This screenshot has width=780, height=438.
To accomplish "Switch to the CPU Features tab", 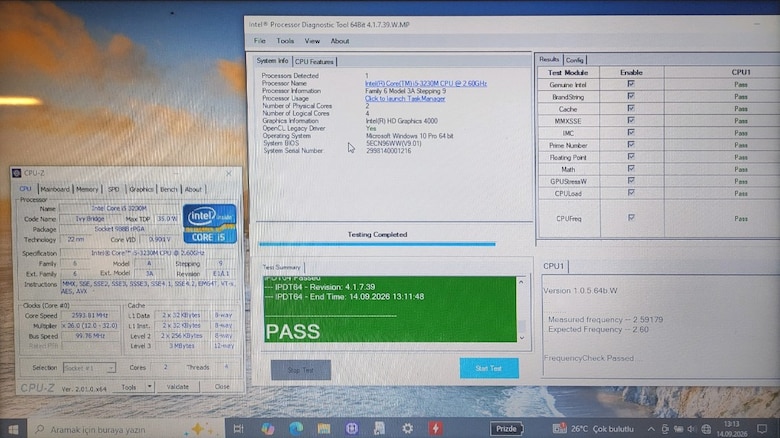I will point(314,62).
